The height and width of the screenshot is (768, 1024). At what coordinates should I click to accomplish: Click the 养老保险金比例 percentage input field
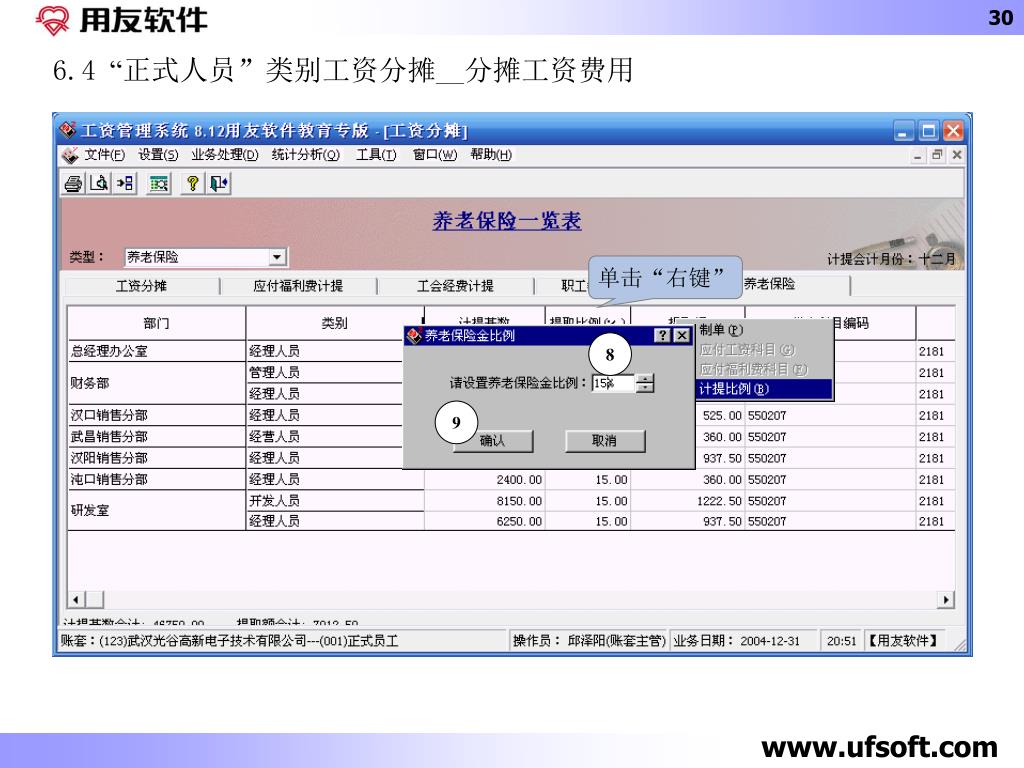pyautogui.click(x=613, y=383)
